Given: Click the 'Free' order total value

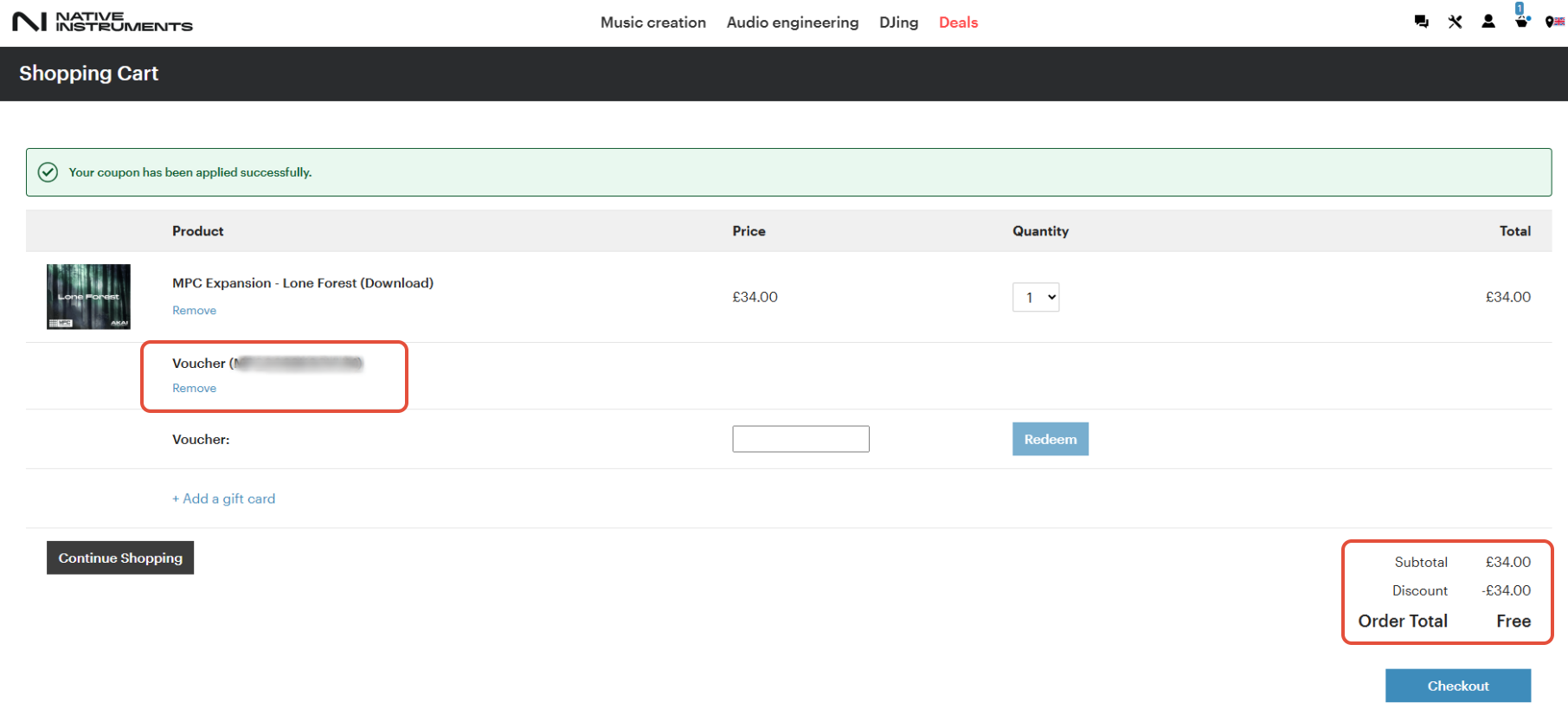Looking at the screenshot, I should coord(1513,621).
